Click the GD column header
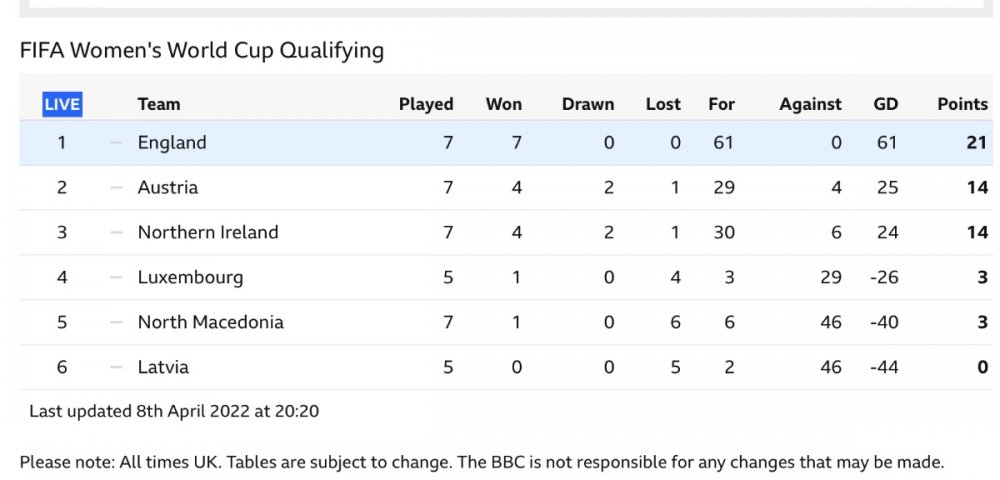 885,104
